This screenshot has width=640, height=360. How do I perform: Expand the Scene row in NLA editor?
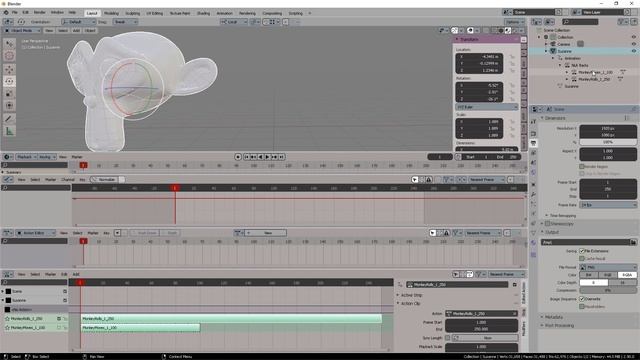(x=3, y=291)
